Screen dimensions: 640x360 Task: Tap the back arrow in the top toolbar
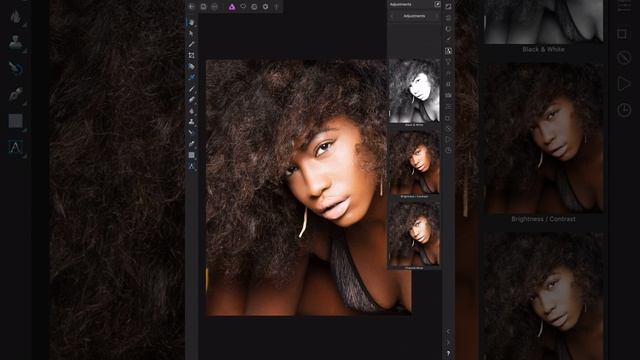(192, 7)
